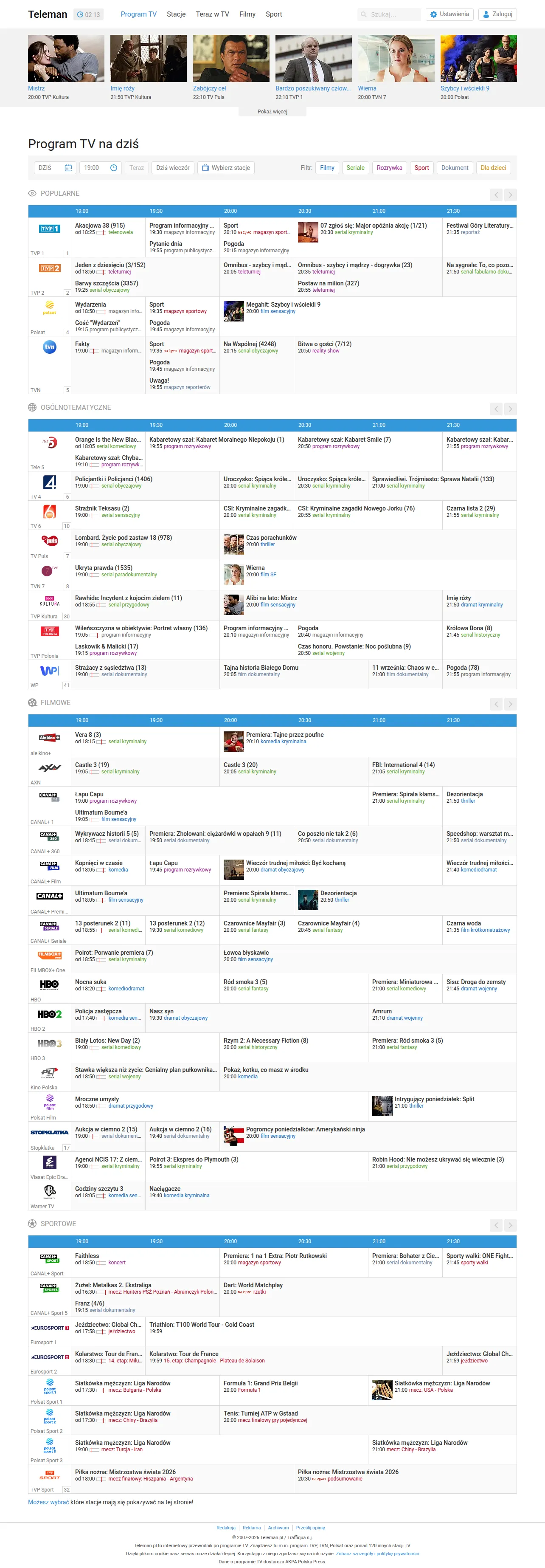Click into the Szukaj search field
Image resolution: width=545 pixels, height=1568 pixels.
click(389, 14)
